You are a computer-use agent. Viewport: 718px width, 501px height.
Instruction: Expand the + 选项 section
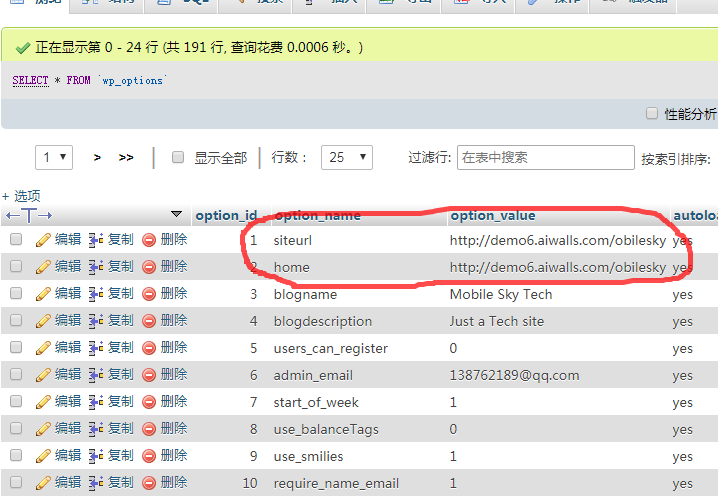click(22, 196)
